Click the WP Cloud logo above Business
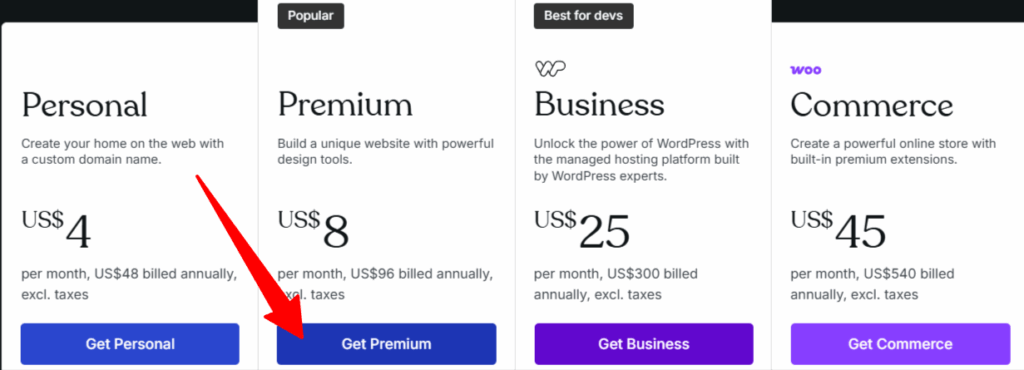This screenshot has height=370, width=1024. 550,69
